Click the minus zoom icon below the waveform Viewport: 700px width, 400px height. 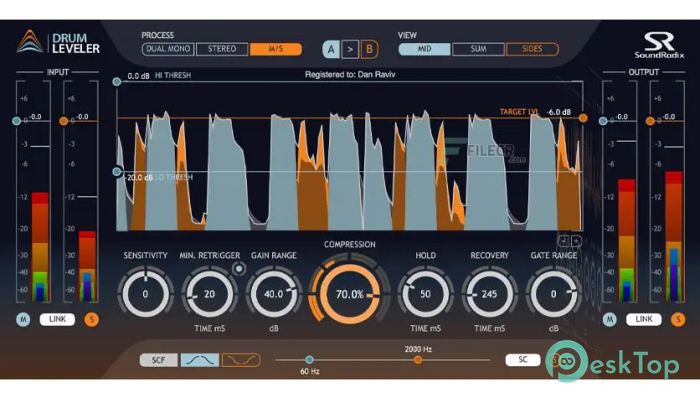click(x=564, y=241)
